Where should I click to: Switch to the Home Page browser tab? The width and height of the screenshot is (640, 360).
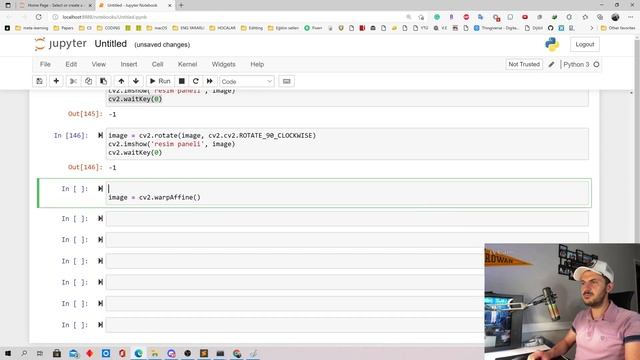coord(55,5)
